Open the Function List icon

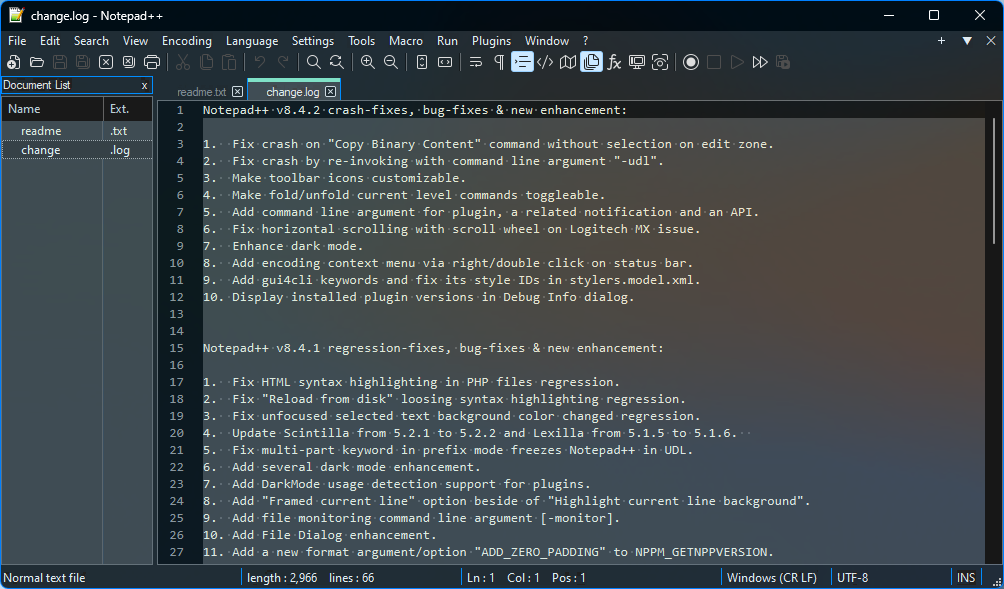614,62
